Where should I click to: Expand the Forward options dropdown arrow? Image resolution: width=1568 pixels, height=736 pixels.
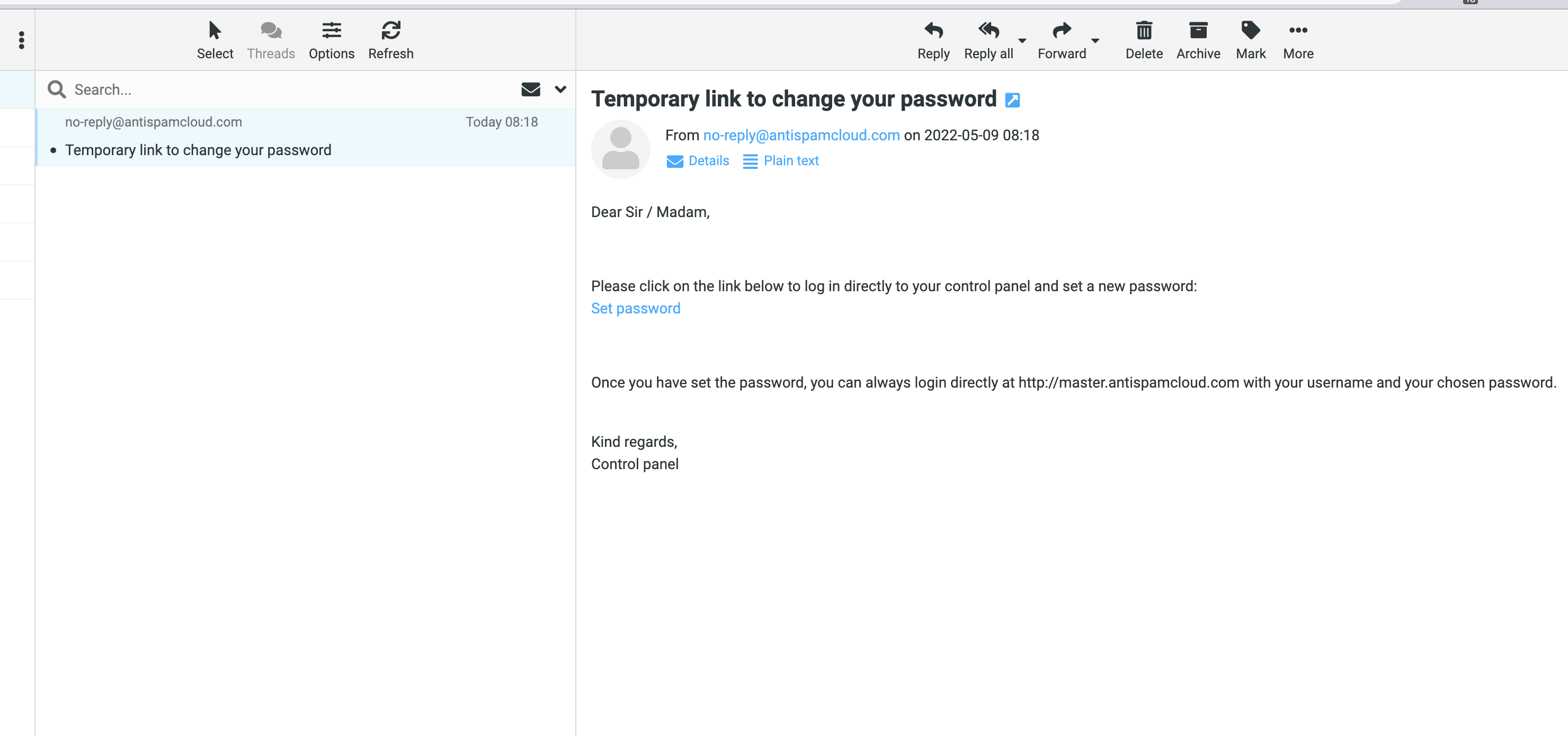point(1095,41)
